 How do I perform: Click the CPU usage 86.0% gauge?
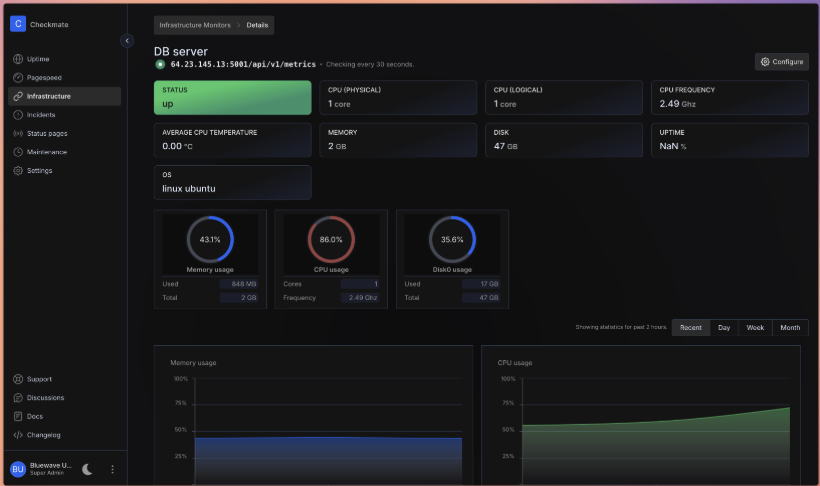(x=331, y=240)
